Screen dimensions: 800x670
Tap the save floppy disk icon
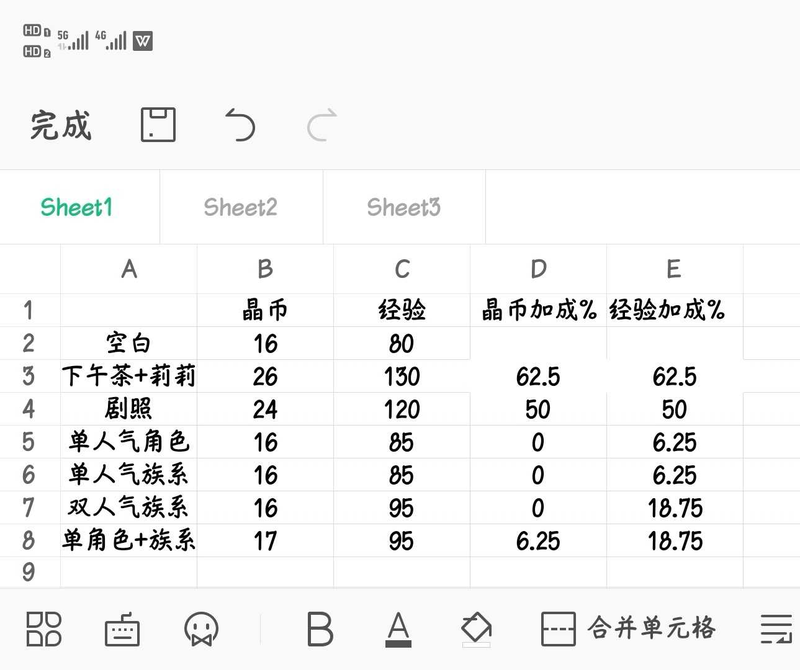(158, 125)
